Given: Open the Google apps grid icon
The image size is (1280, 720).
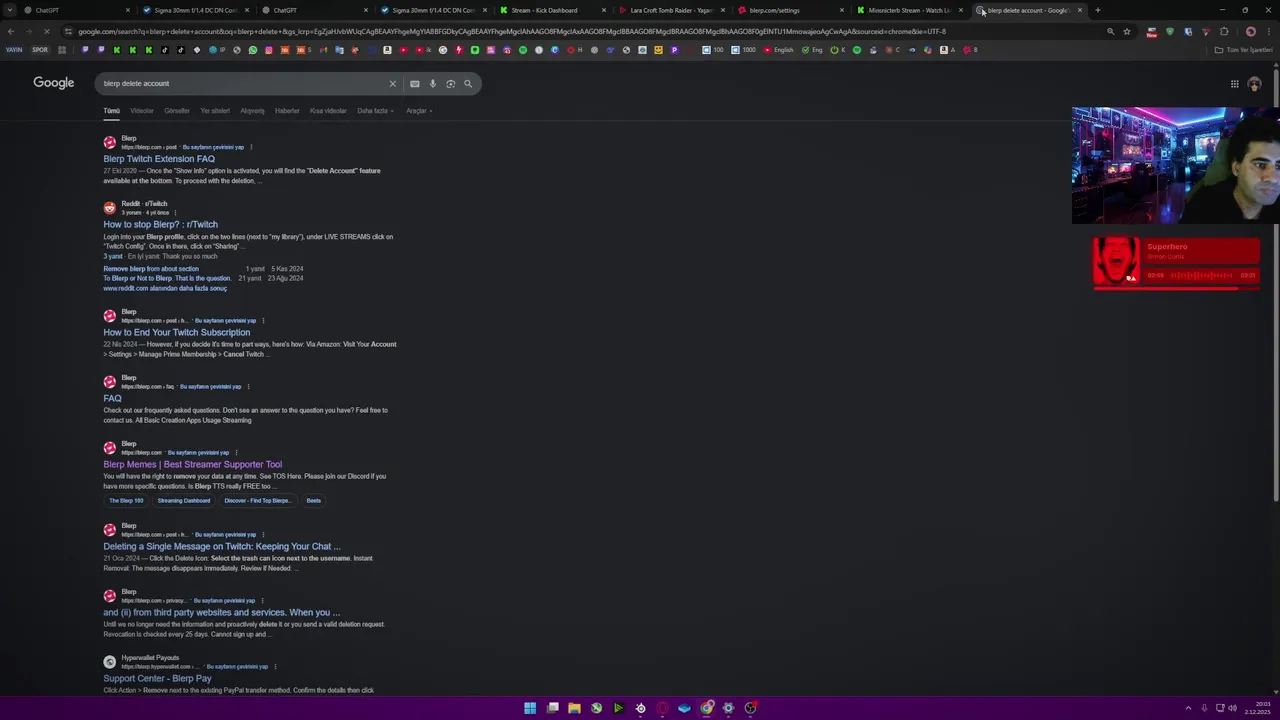Looking at the screenshot, I should 1235,84.
